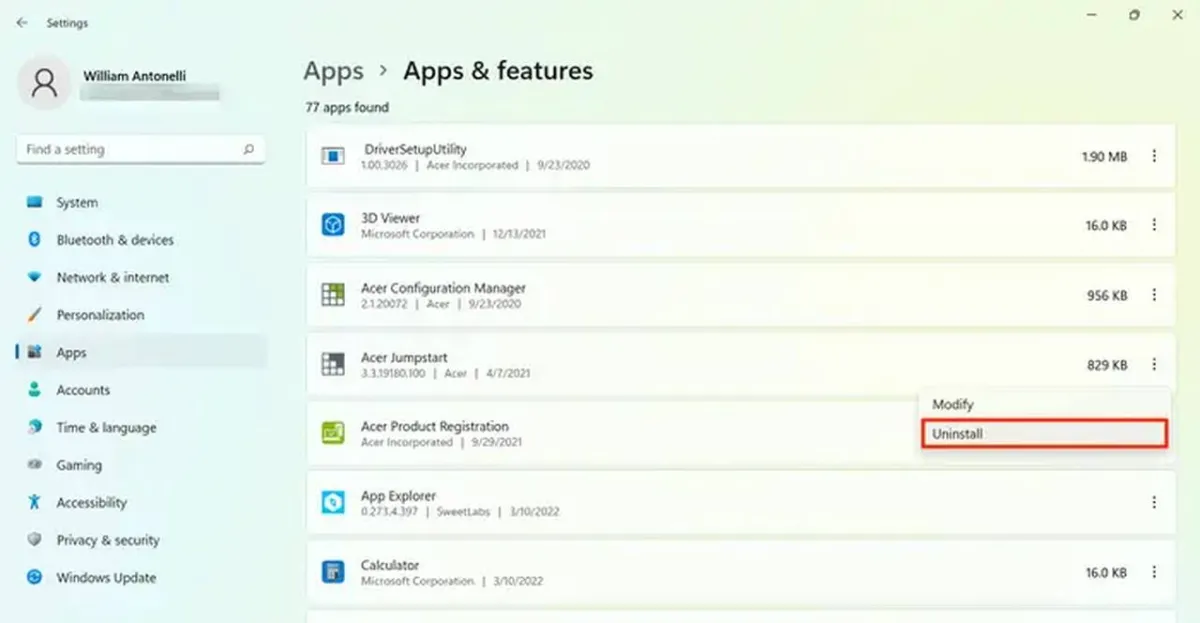
Task: Open Bluetooth & devices settings icon
Action: tap(35, 240)
